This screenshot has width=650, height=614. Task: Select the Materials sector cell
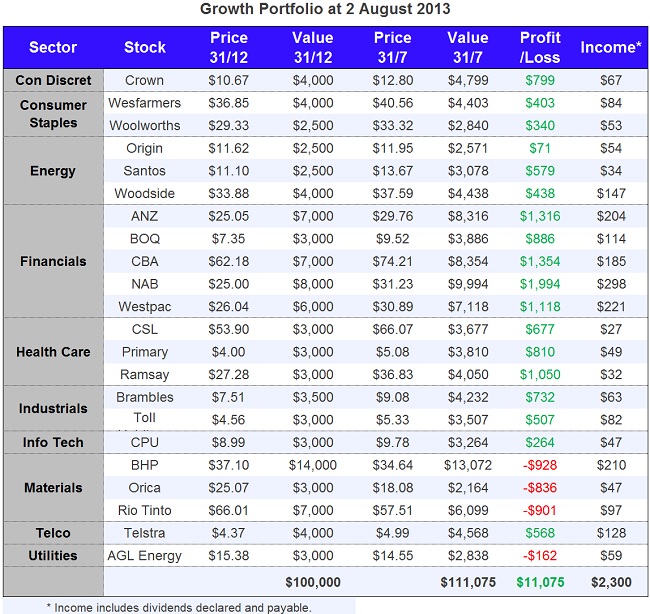point(53,488)
